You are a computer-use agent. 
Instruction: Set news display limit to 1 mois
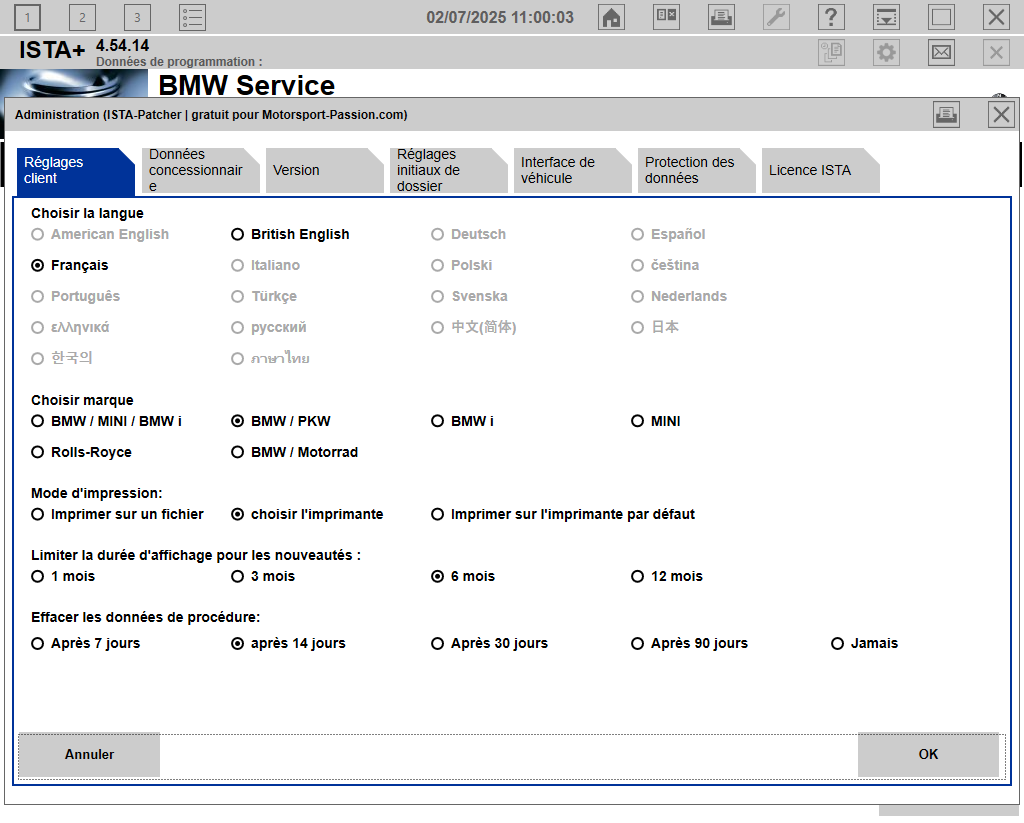pos(63,577)
